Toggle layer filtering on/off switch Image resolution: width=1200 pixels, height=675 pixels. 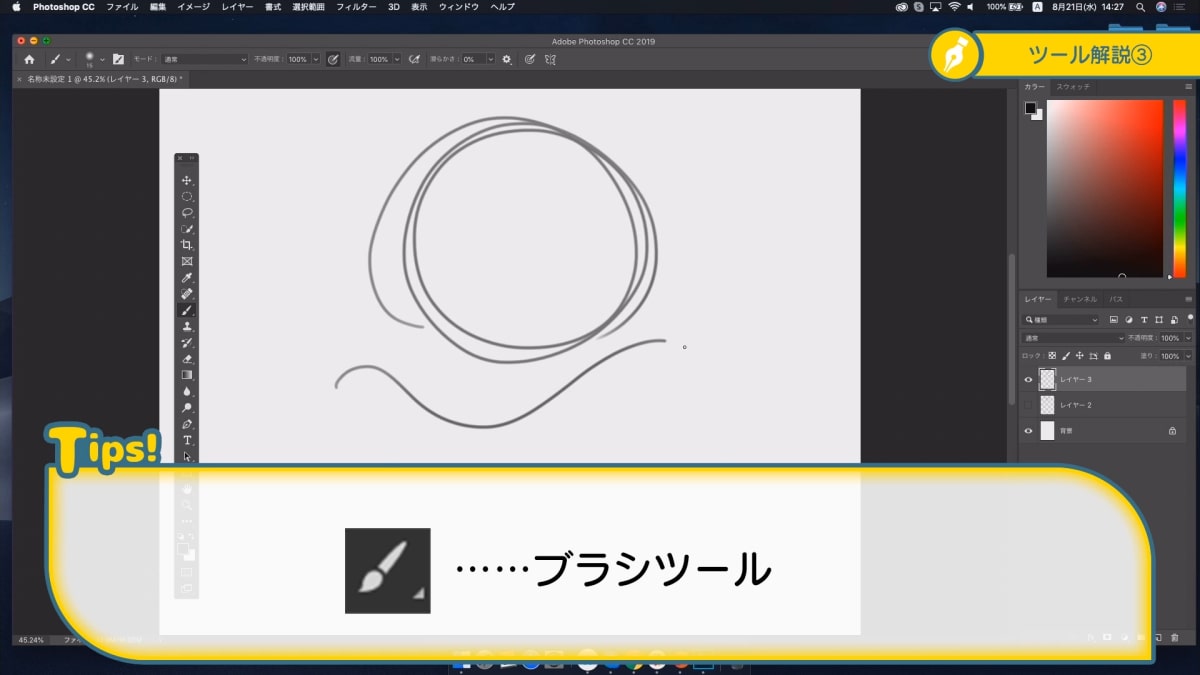point(1190,318)
